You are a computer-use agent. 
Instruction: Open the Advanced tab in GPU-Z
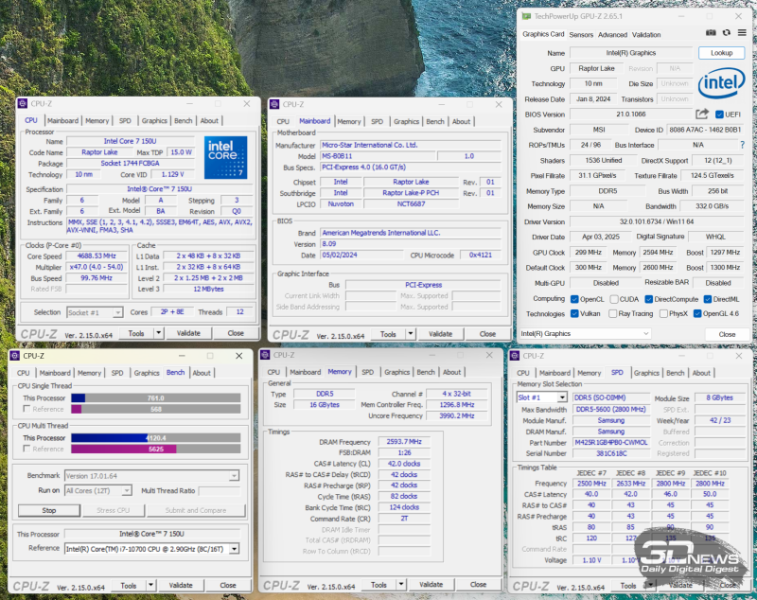(x=612, y=35)
